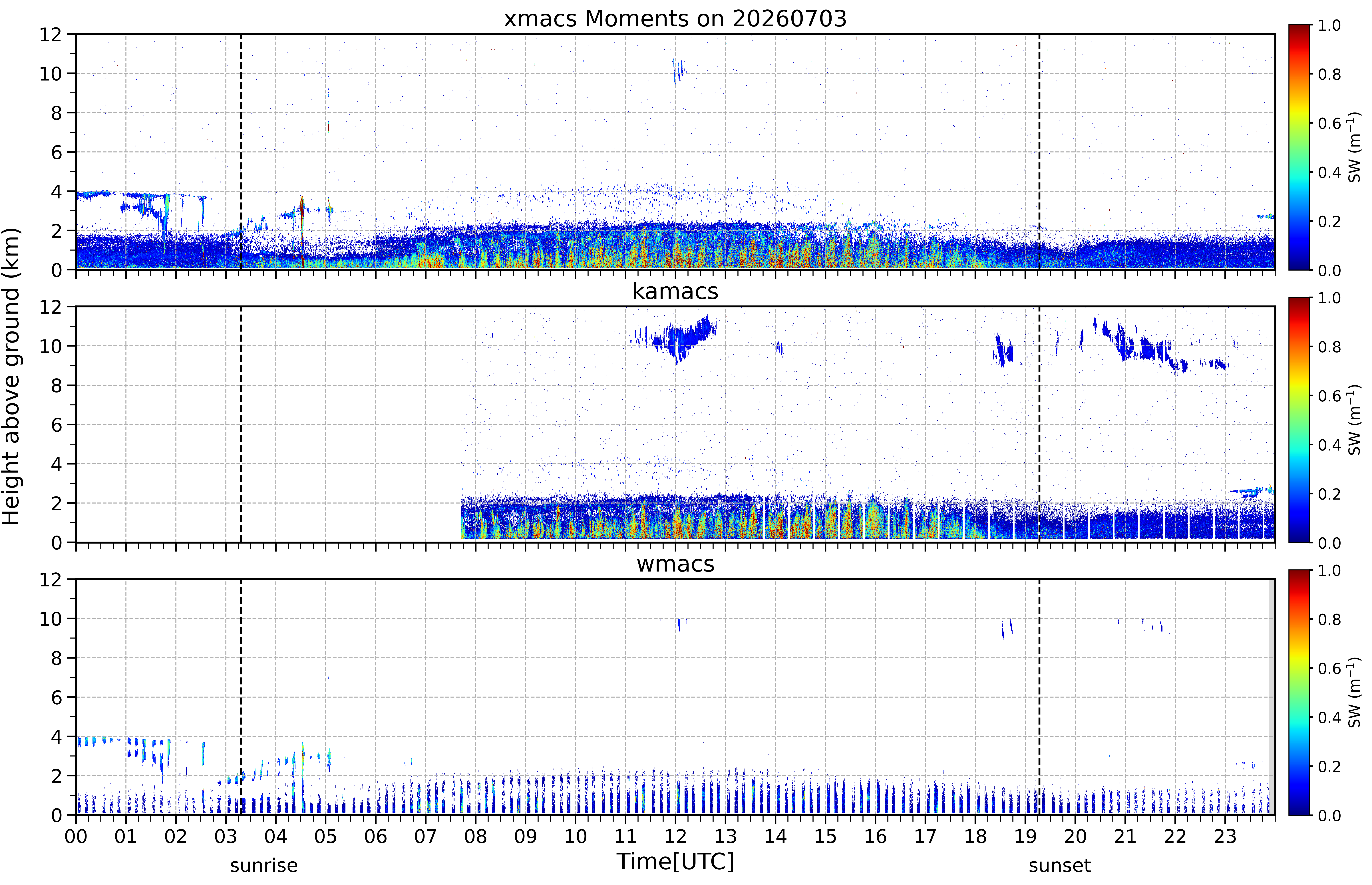This screenshot has width=1372, height=885.
Task: Click the "6" height tick of kamacs panel
Action: point(56,425)
